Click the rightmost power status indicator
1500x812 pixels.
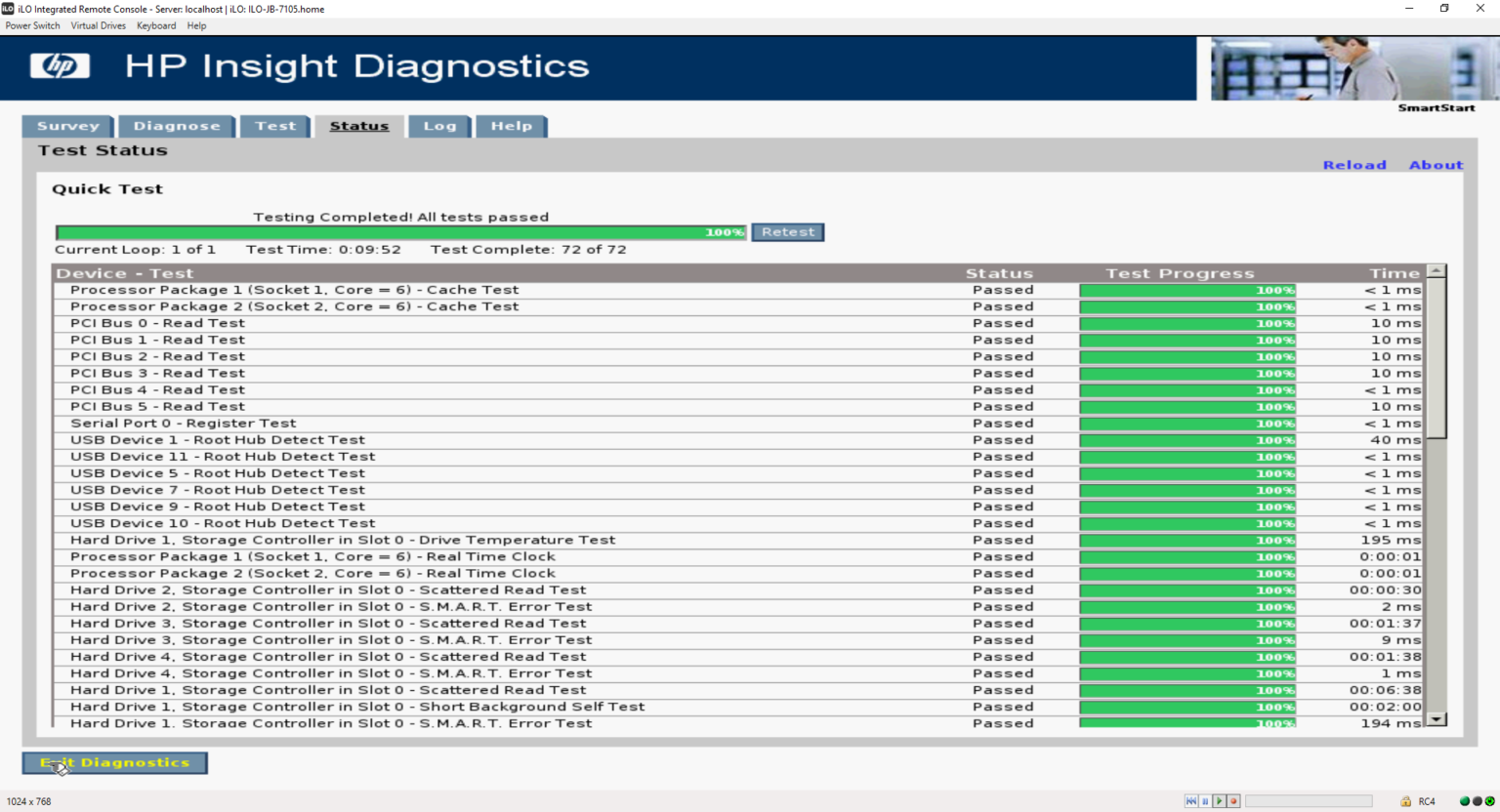[x=1489, y=801]
